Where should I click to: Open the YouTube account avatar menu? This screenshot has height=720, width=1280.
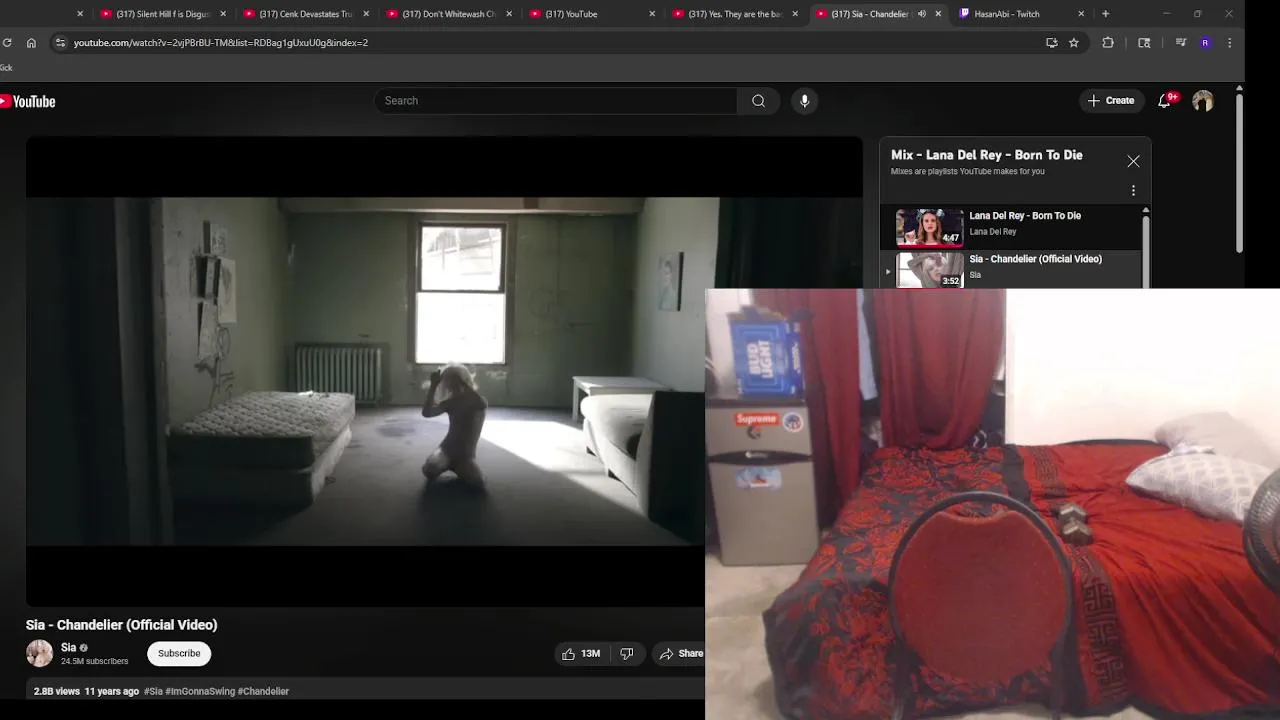coord(1203,101)
